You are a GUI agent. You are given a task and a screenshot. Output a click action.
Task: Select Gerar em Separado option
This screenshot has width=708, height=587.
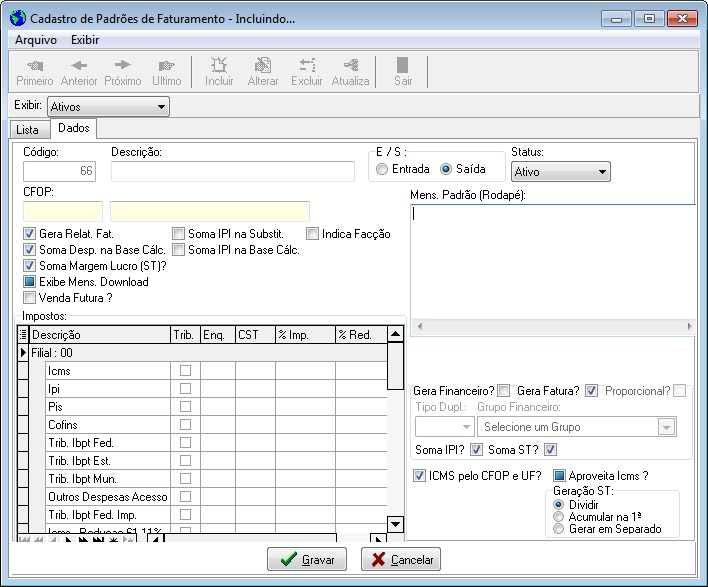(x=559, y=529)
